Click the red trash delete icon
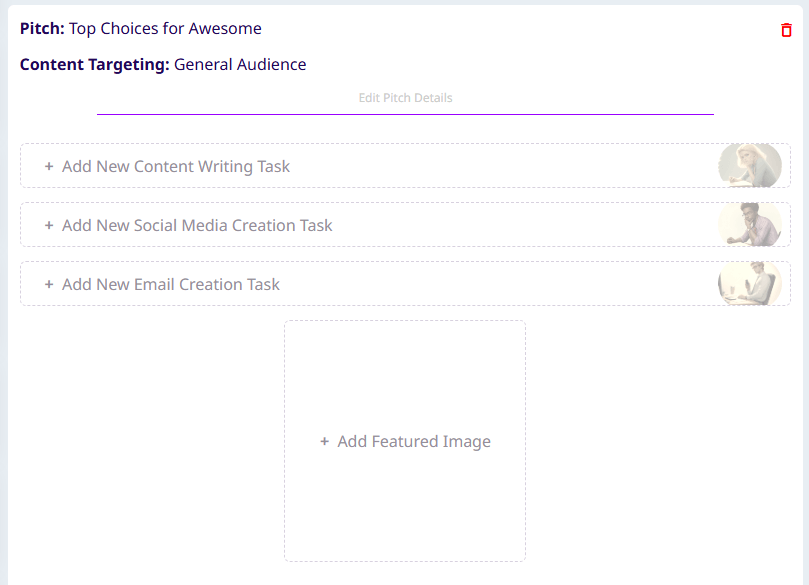This screenshot has height=585, width=809. click(x=786, y=30)
